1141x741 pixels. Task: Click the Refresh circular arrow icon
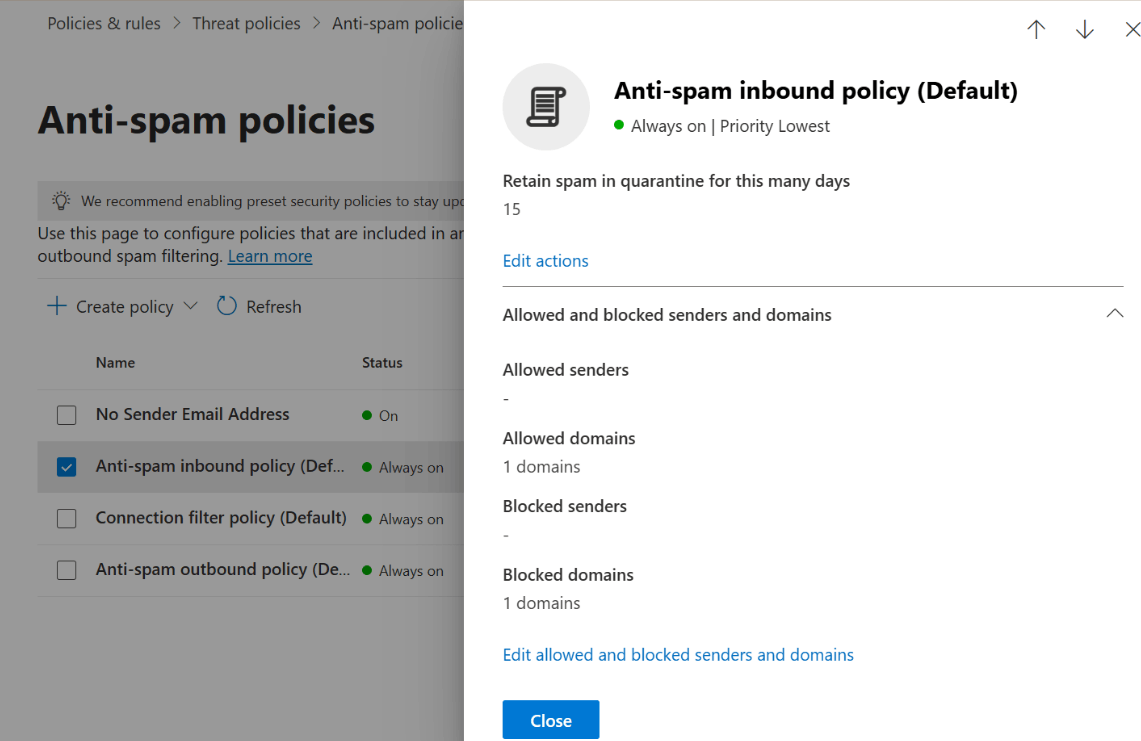tap(227, 306)
